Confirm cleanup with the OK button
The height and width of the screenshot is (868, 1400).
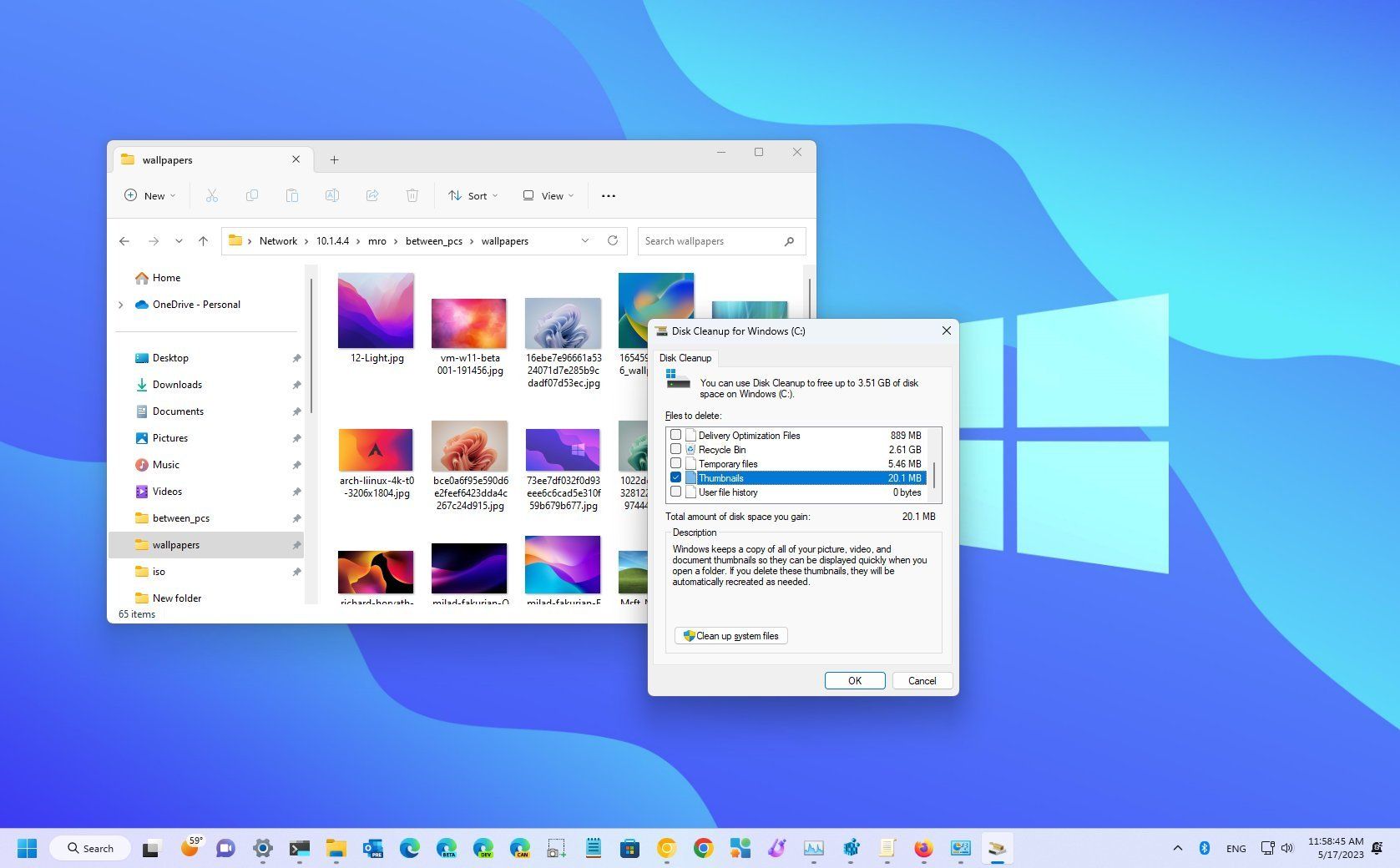point(854,680)
